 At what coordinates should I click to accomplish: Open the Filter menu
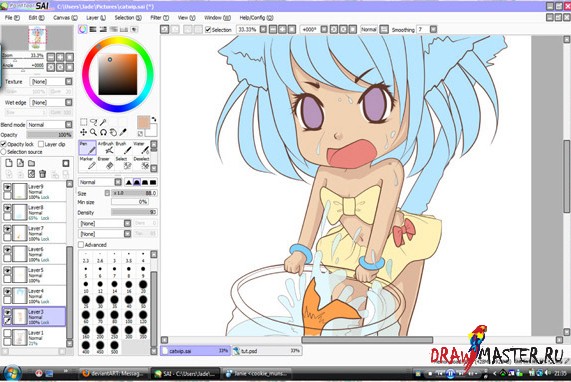pos(160,17)
